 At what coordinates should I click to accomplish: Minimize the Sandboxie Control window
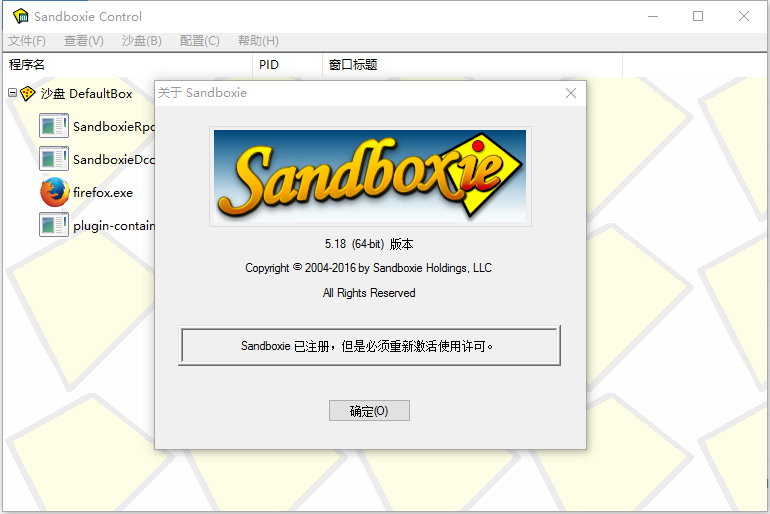coord(653,16)
